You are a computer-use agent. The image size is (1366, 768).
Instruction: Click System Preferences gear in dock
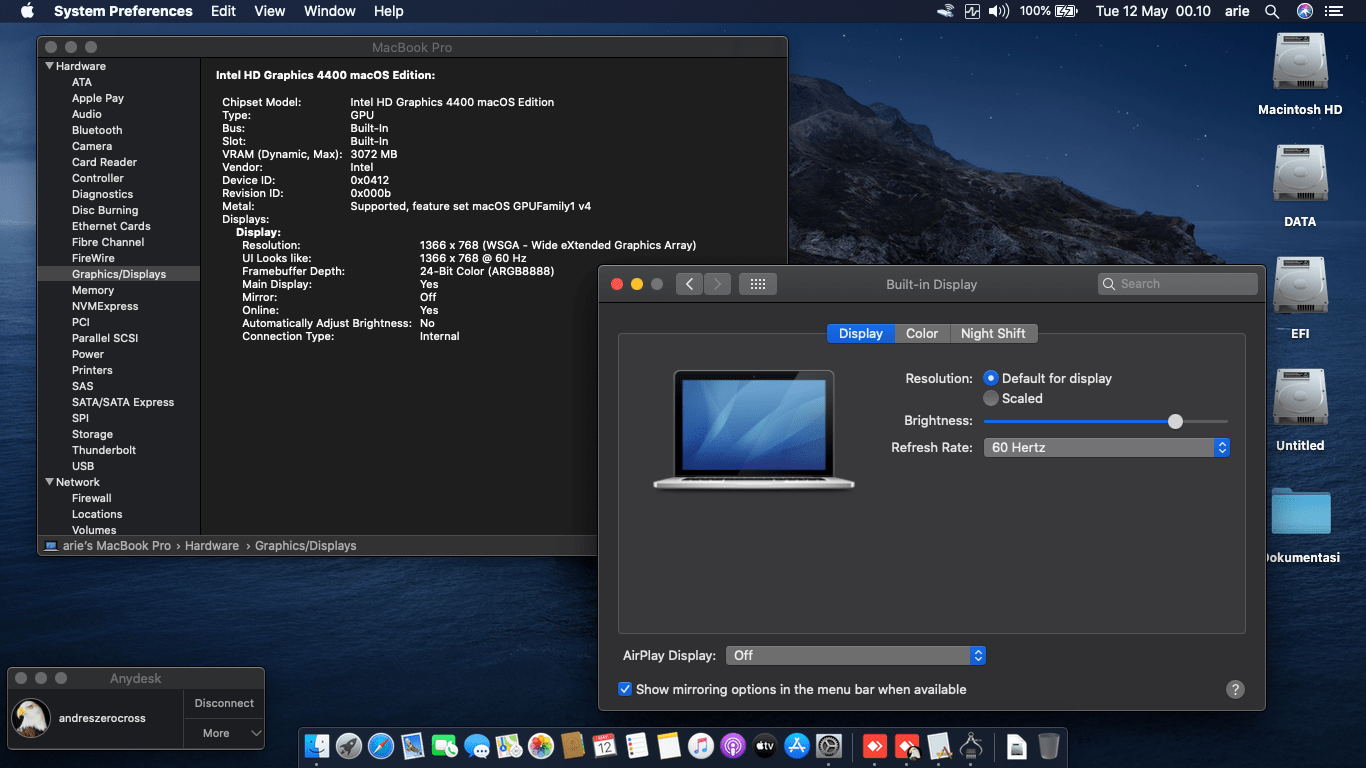coord(829,746)
